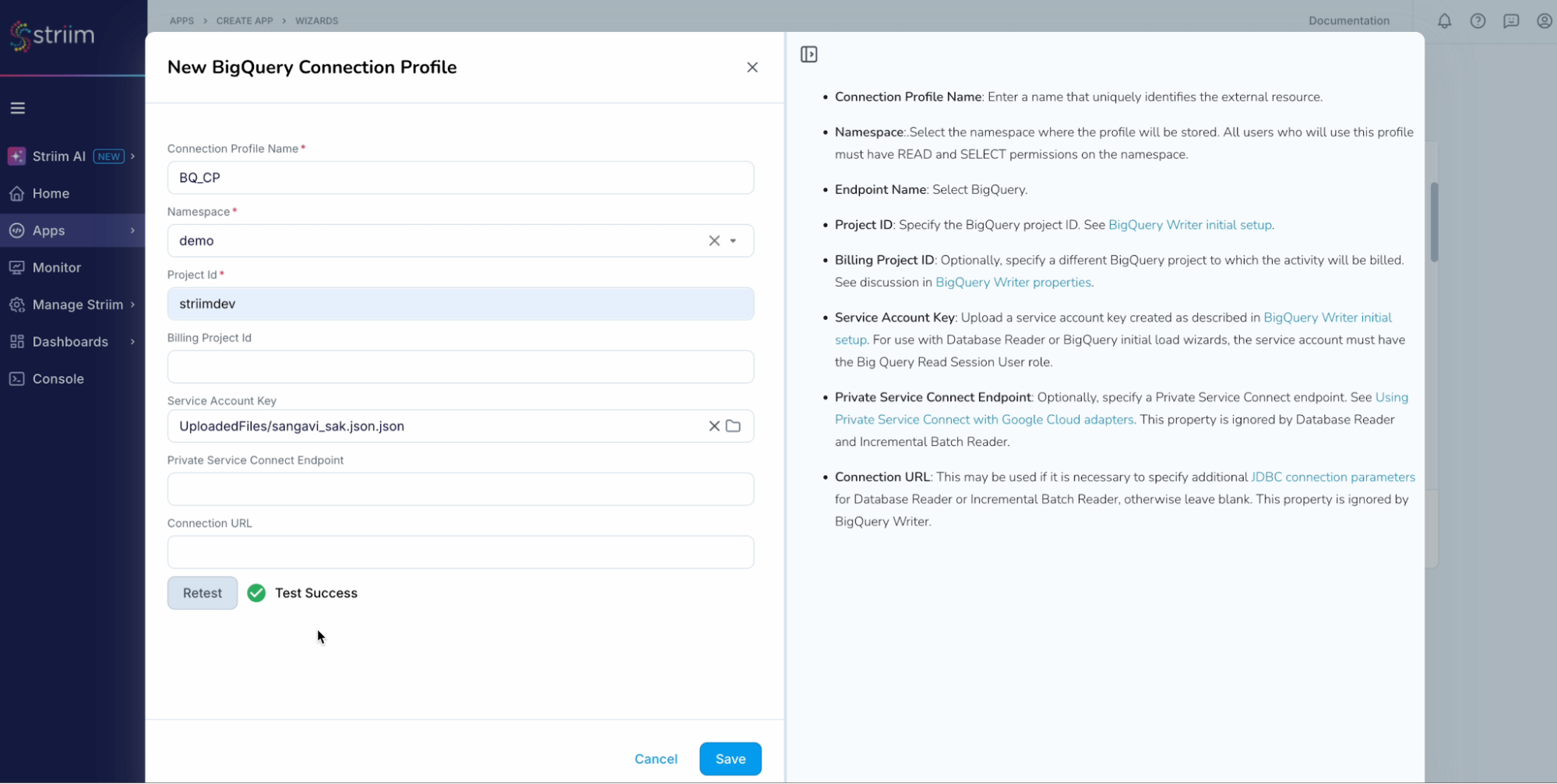Click the Home house icon
The image size is (1557, 784).
16,193
